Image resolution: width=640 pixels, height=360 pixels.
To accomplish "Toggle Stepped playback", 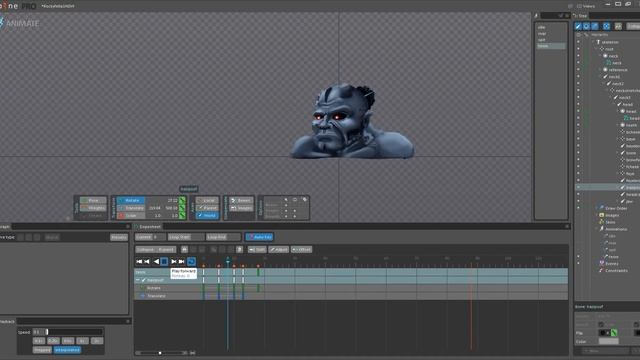I will pyautogui.click(x=42, y=350).
